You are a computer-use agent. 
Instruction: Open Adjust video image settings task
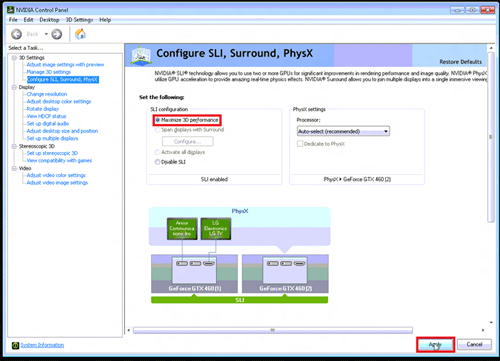click(x=57, y=183)
